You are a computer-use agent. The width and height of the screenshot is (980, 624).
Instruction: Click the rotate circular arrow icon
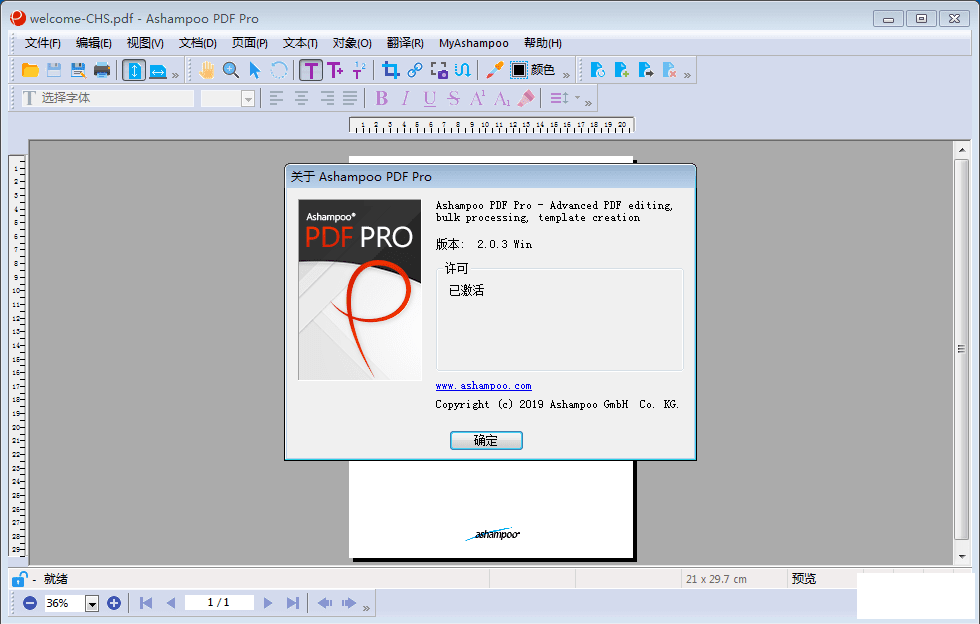279,70
